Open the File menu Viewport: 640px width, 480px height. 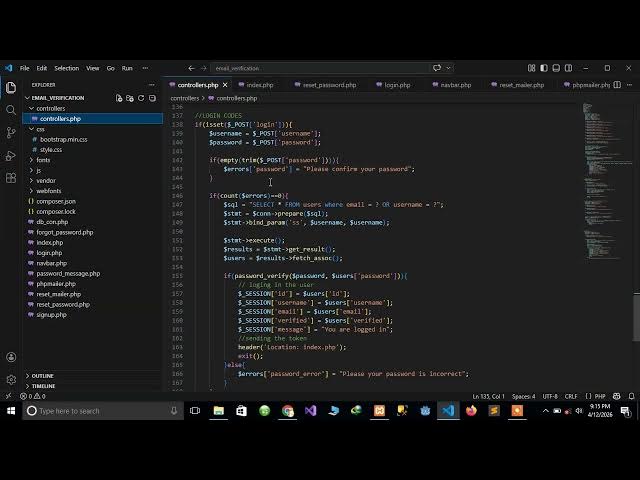click(24, 68)
